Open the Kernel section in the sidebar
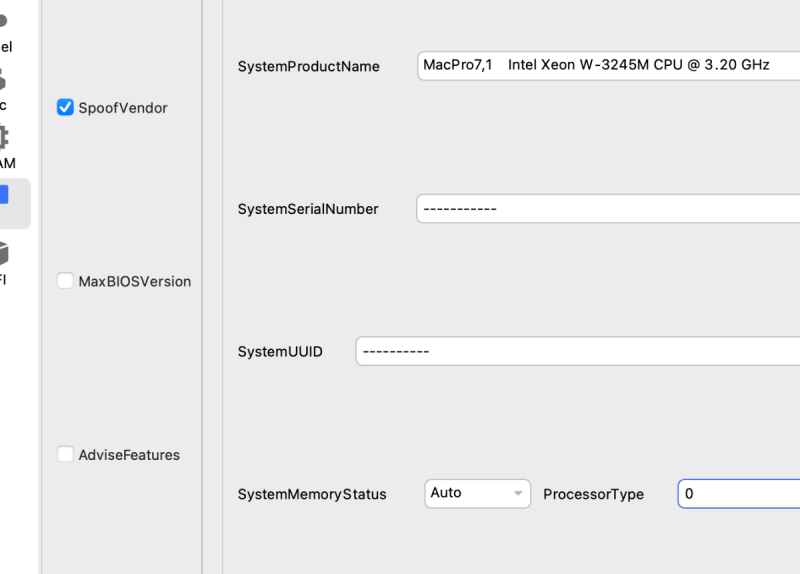Screen dimensions: 800x574 (x=5, y=30)
